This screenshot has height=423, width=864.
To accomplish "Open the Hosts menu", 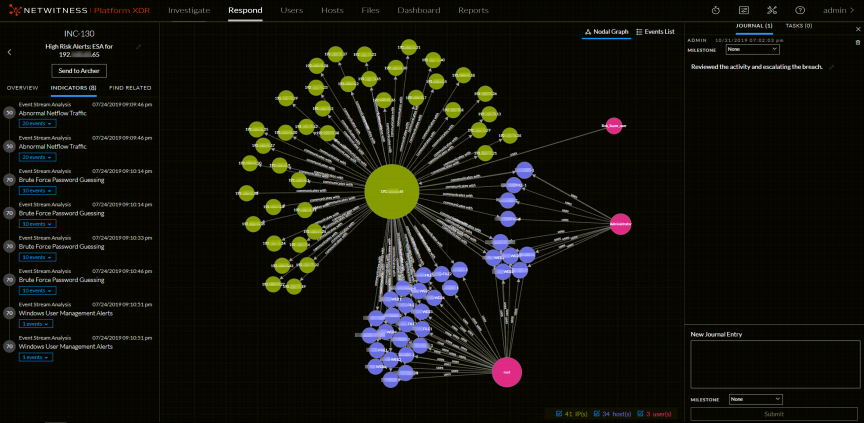I will point(332,10).
